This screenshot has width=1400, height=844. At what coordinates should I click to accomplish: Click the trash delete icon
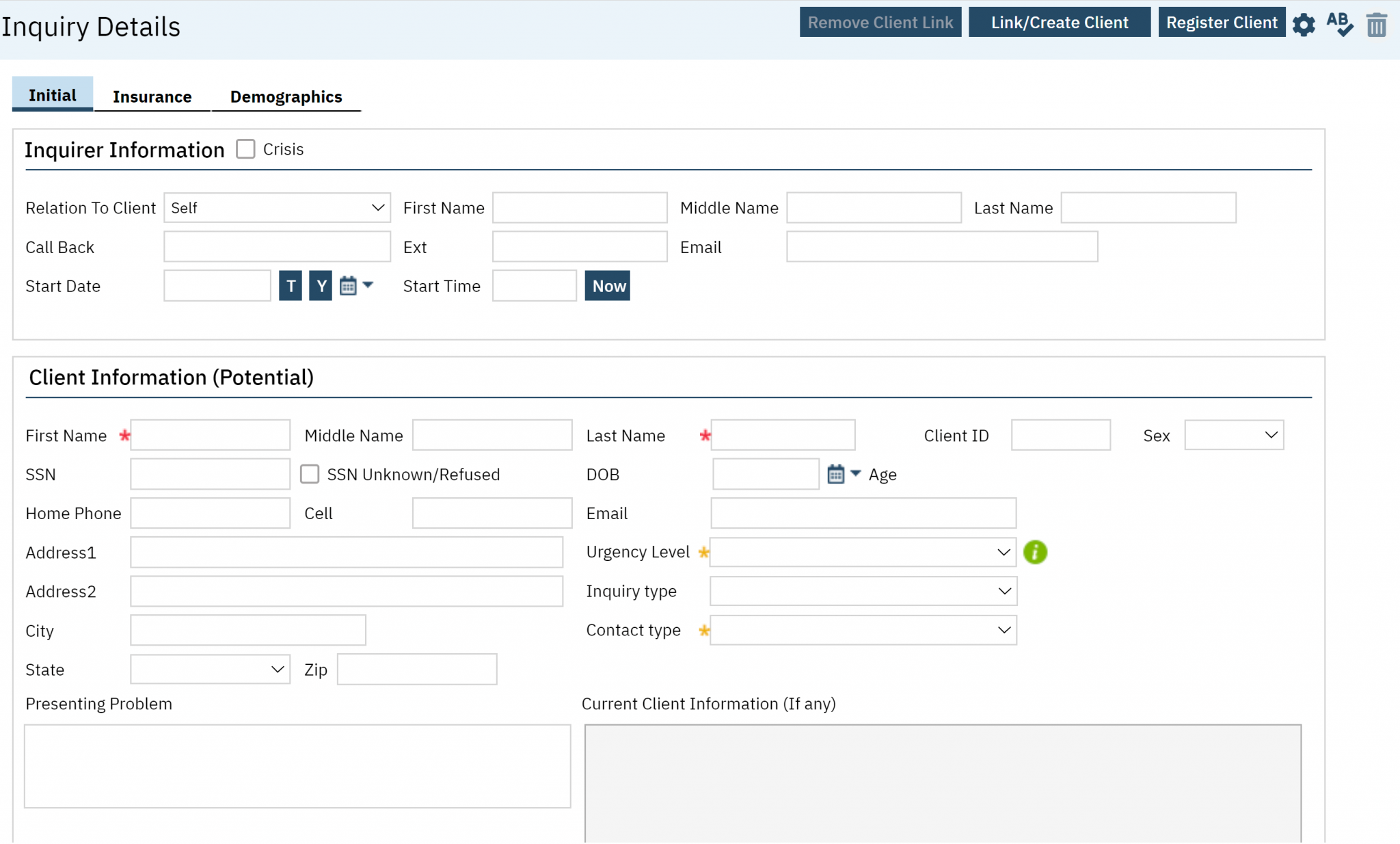1376,24
